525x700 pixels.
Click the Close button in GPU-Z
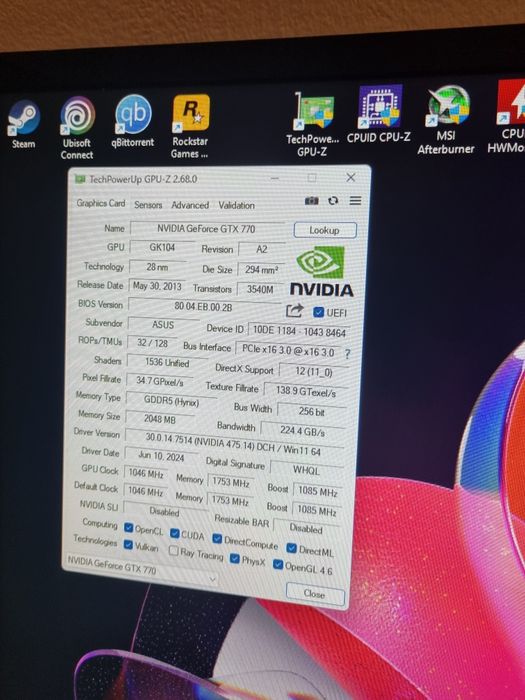click(315, 594)
